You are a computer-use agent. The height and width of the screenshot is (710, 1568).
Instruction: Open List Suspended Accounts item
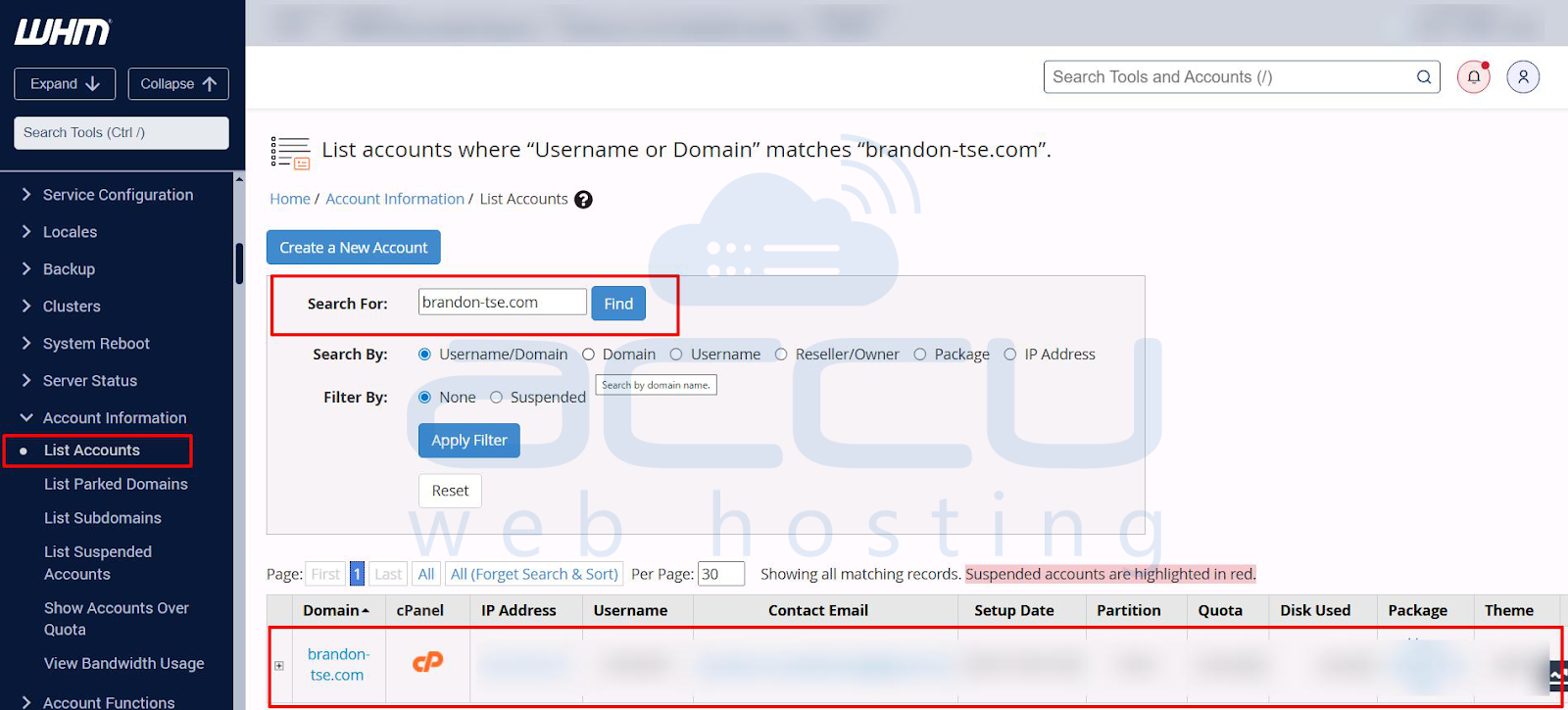[98, 563]
